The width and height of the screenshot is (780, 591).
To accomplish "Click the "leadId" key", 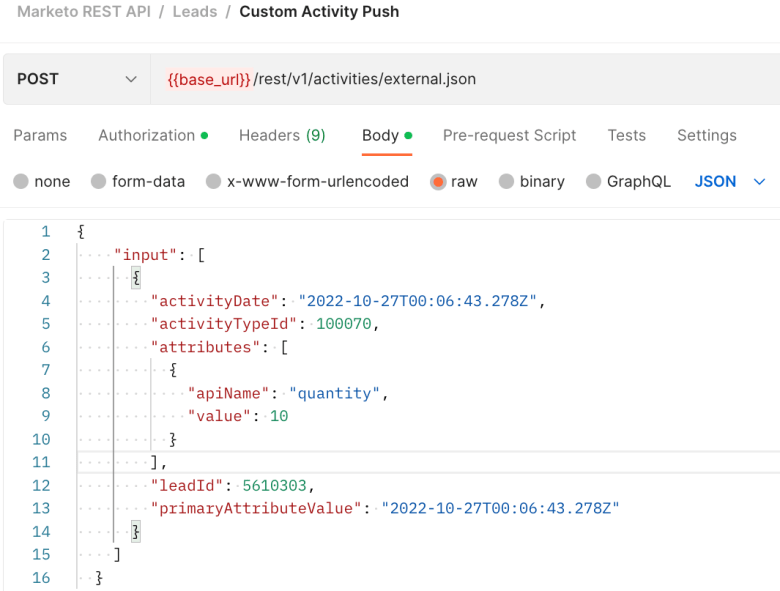I will point(187,485).
